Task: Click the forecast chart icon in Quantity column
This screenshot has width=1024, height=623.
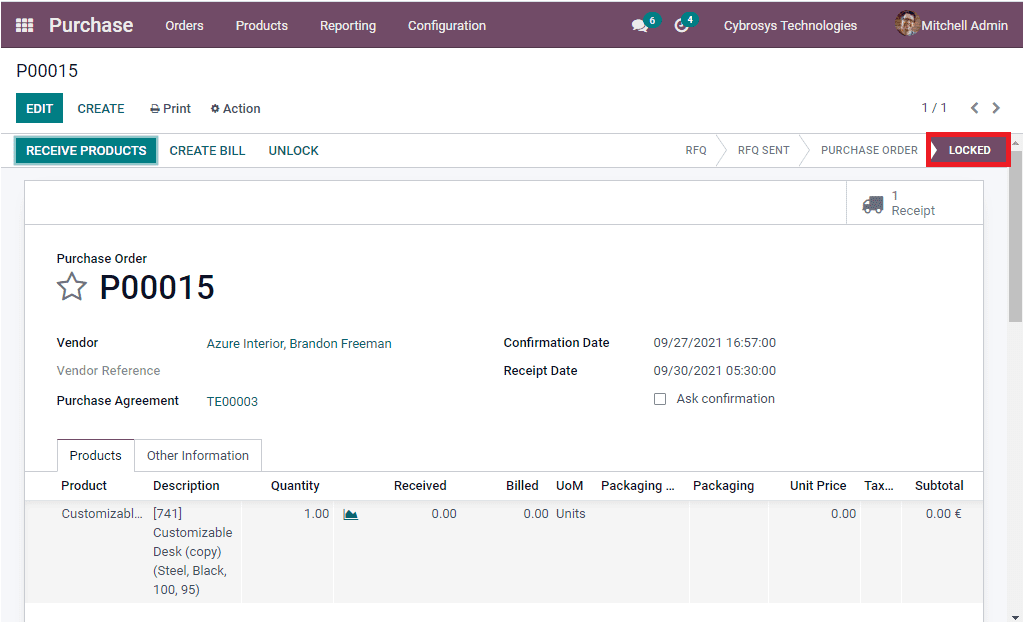Action: (x=350, y=513)
